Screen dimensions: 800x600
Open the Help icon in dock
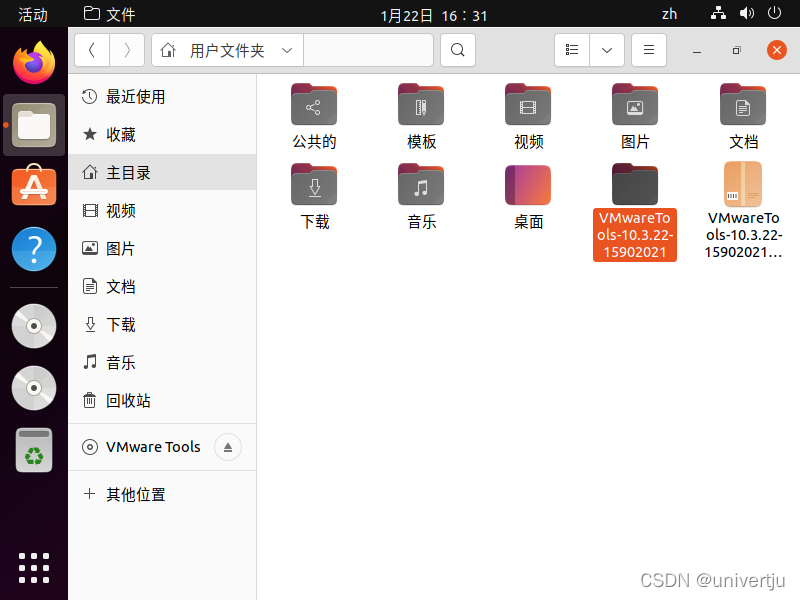[x=34, y=249]
